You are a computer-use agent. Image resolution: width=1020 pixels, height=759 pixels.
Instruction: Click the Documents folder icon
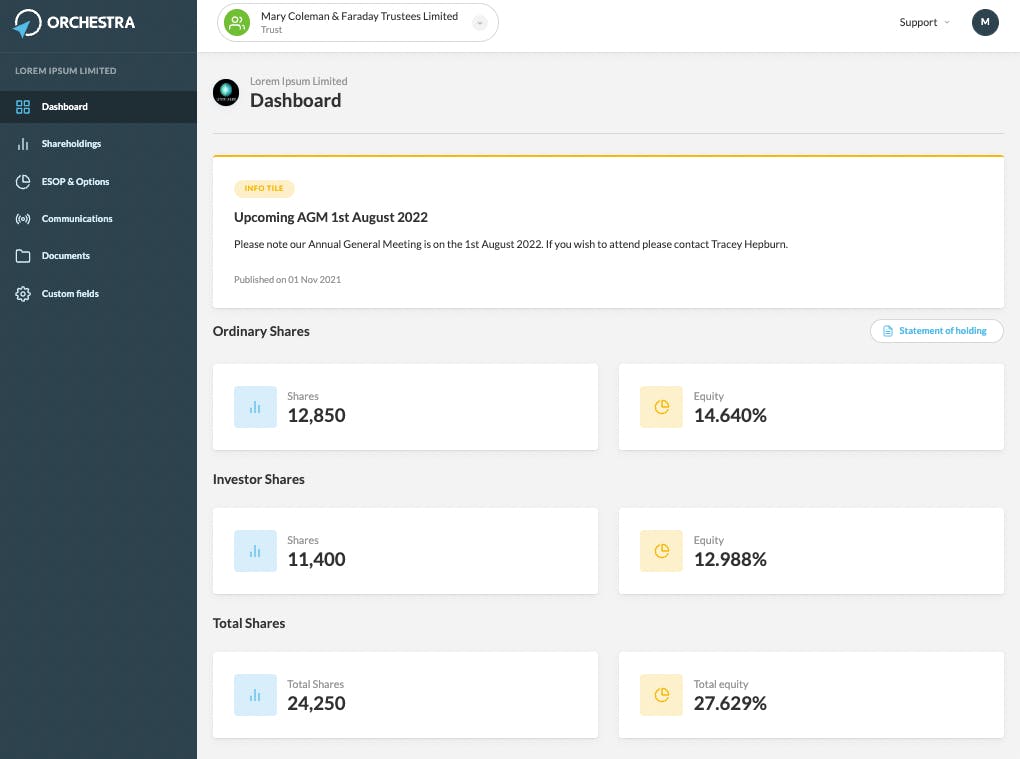23,256
